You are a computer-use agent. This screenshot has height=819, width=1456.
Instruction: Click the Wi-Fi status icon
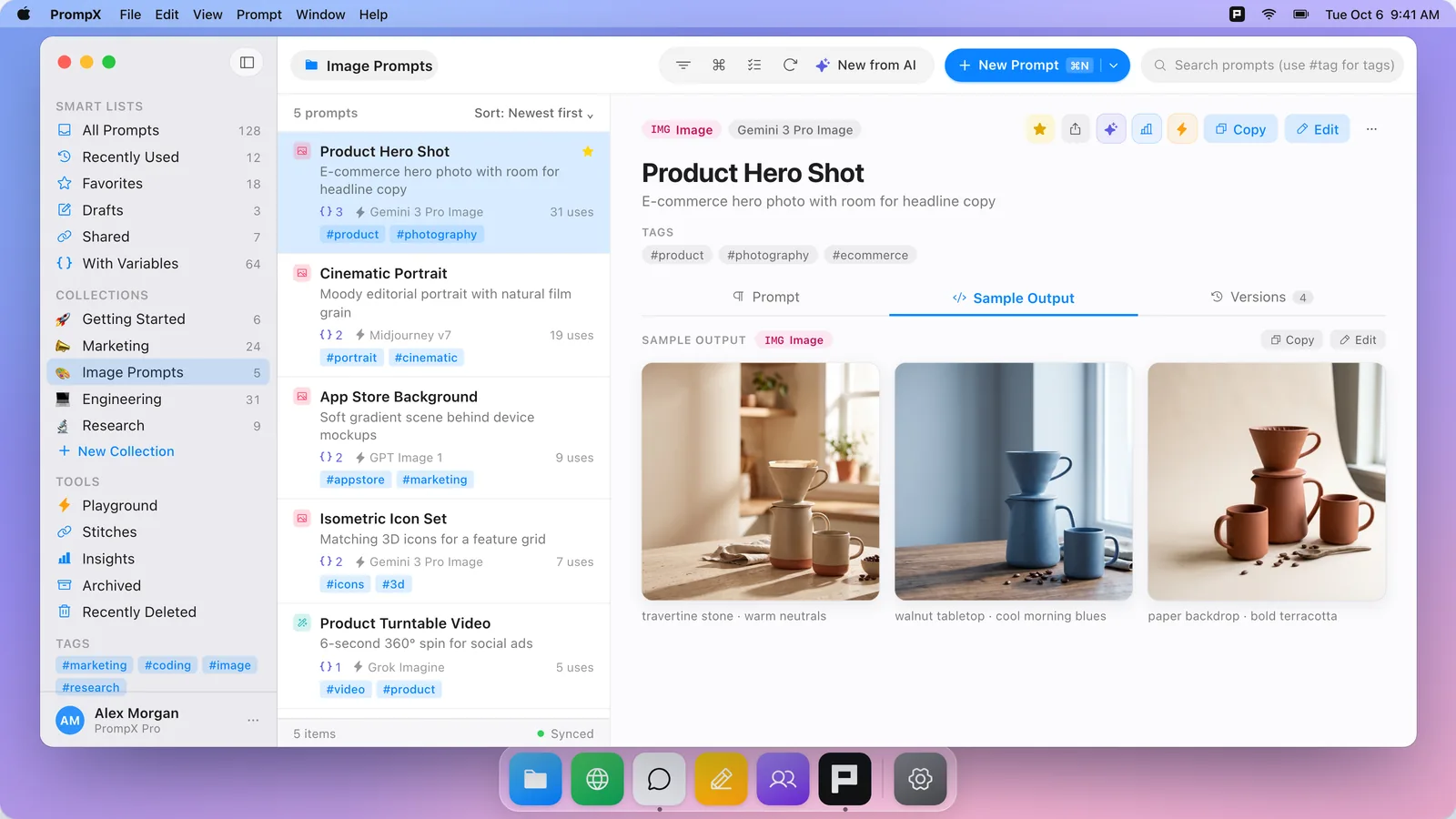(x=1269, y=15)
